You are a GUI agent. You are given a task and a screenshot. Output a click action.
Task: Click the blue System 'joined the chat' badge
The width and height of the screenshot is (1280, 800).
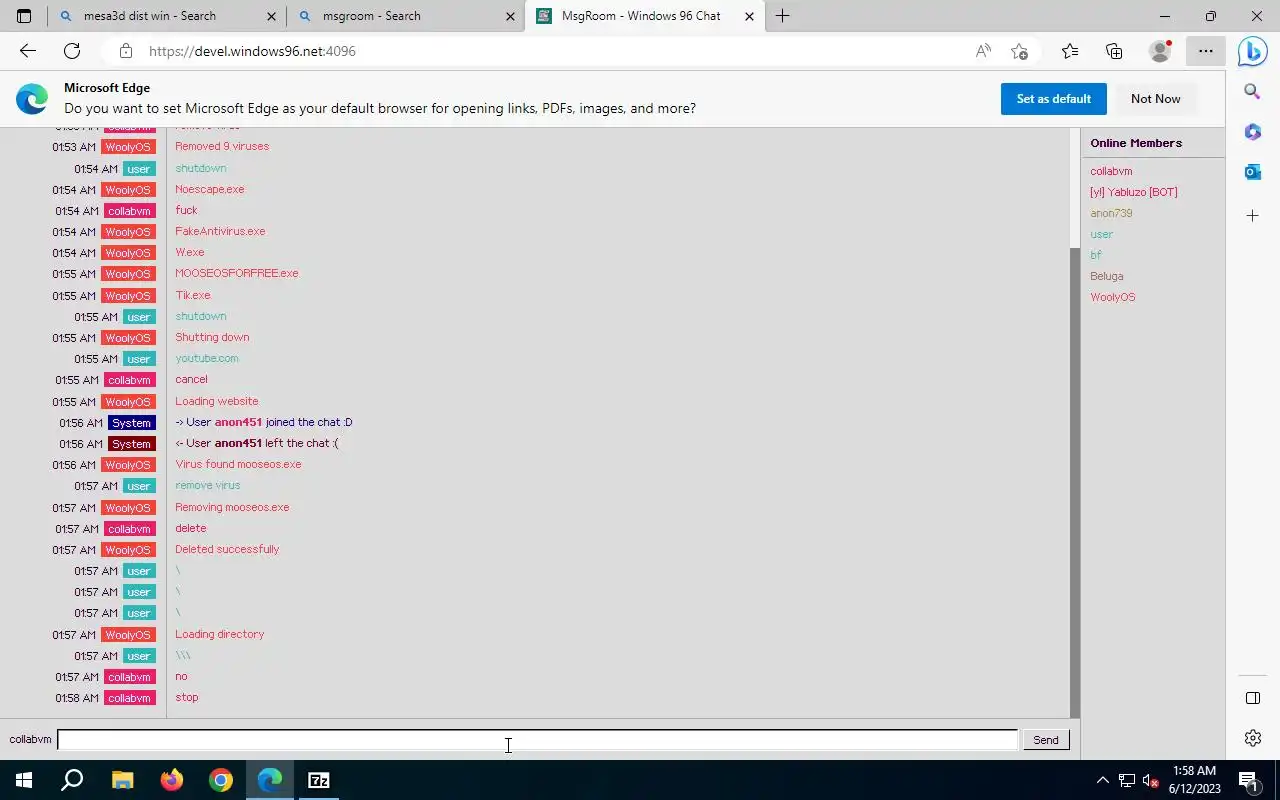click(131, 423)
